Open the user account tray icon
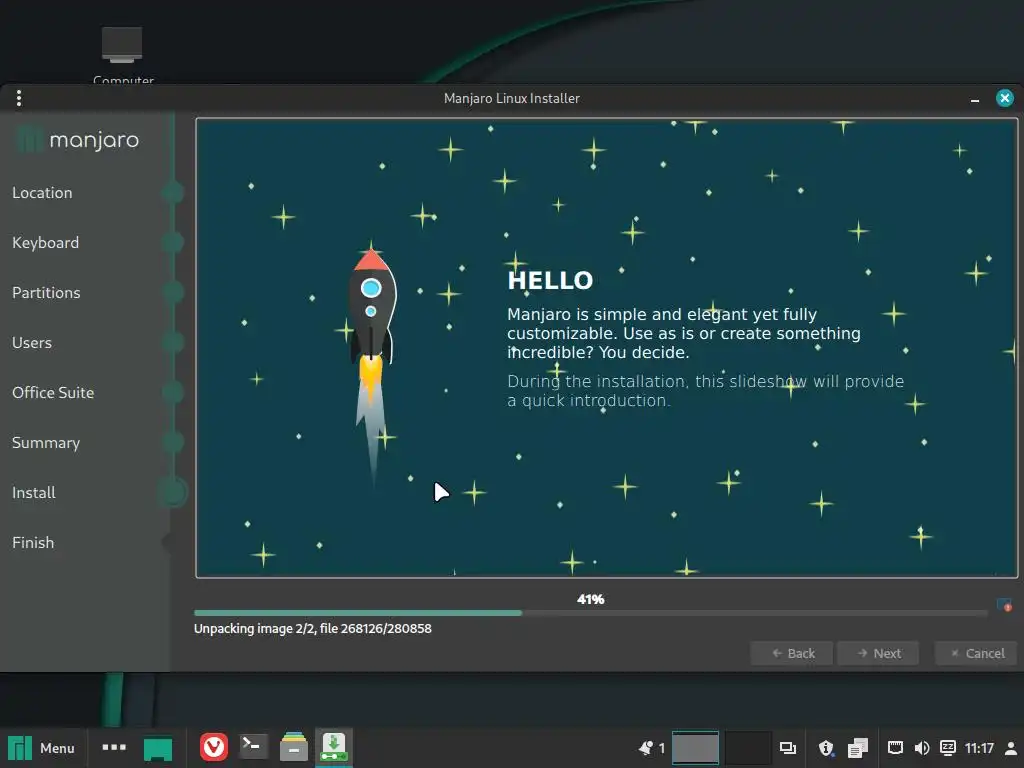Image resolution: width=1024 pixels, height=768 pixels. tap(1011, 748)
